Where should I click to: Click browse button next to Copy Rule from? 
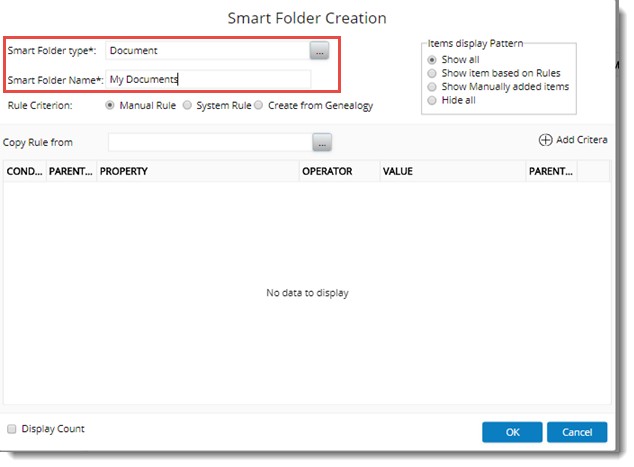(x=322, y=143)
